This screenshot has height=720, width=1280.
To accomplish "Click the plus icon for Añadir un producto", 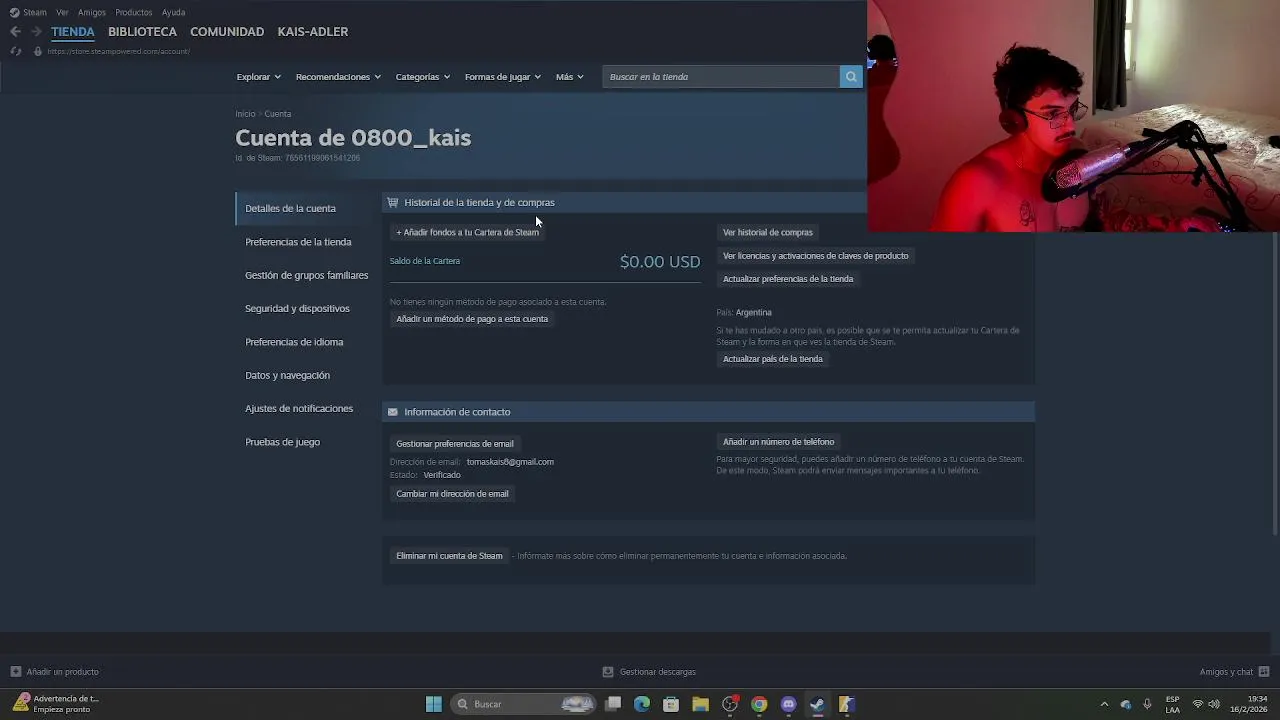I will (x=15, y=672).
